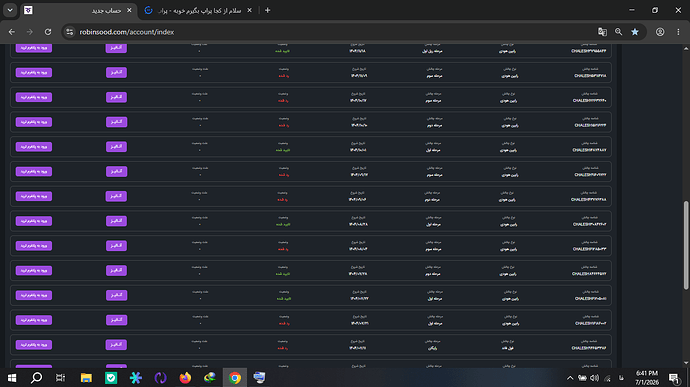Open the Chrome profile menu

tap(660, 32)
